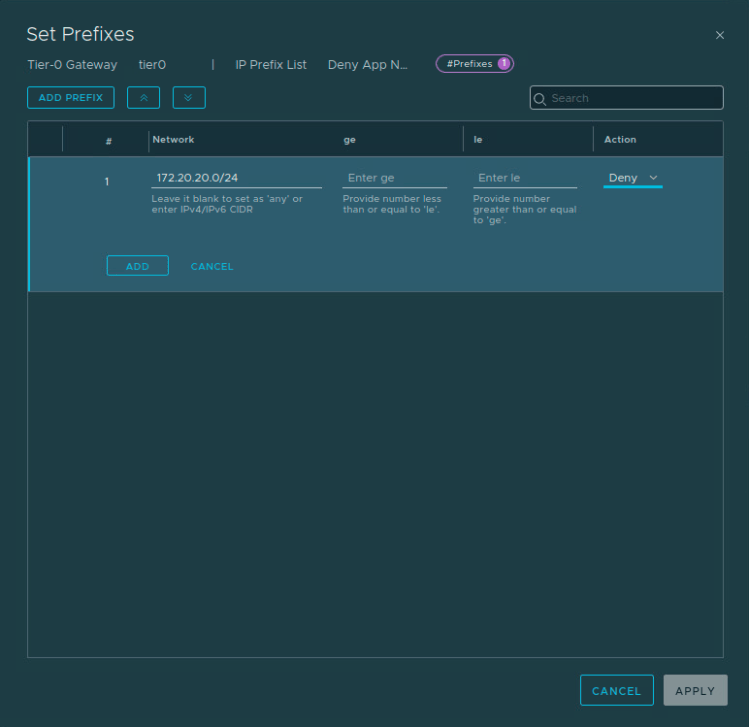Click the # column header

[108, 141]
